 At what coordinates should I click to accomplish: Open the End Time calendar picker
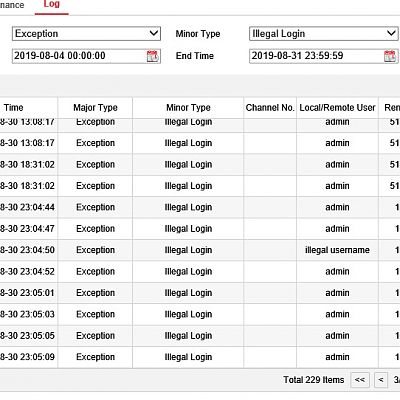[390, 56]
